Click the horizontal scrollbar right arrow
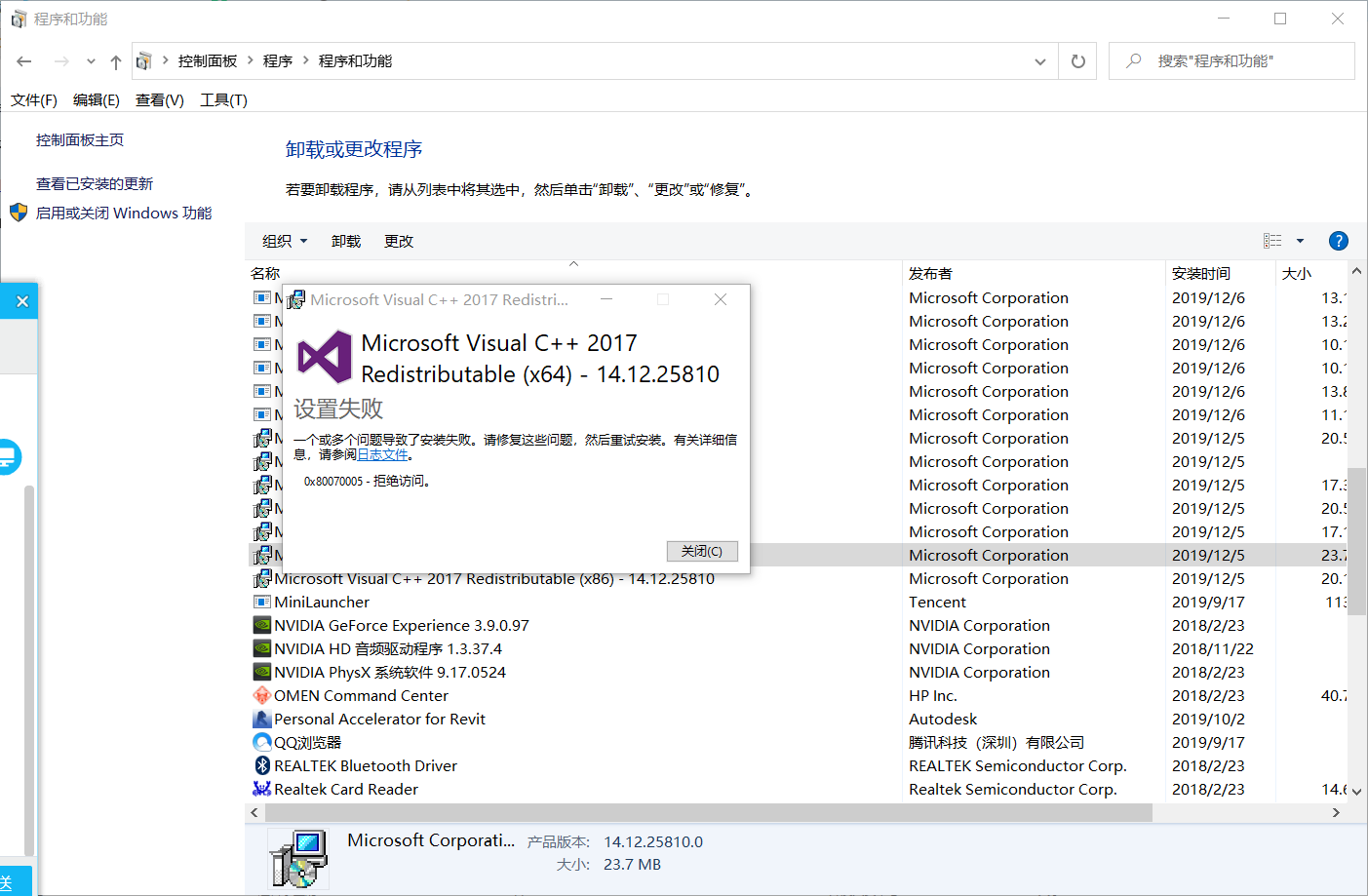The height and width of the screenshot is (896, 1368). pyautogui.click(x=1336, y=813)
